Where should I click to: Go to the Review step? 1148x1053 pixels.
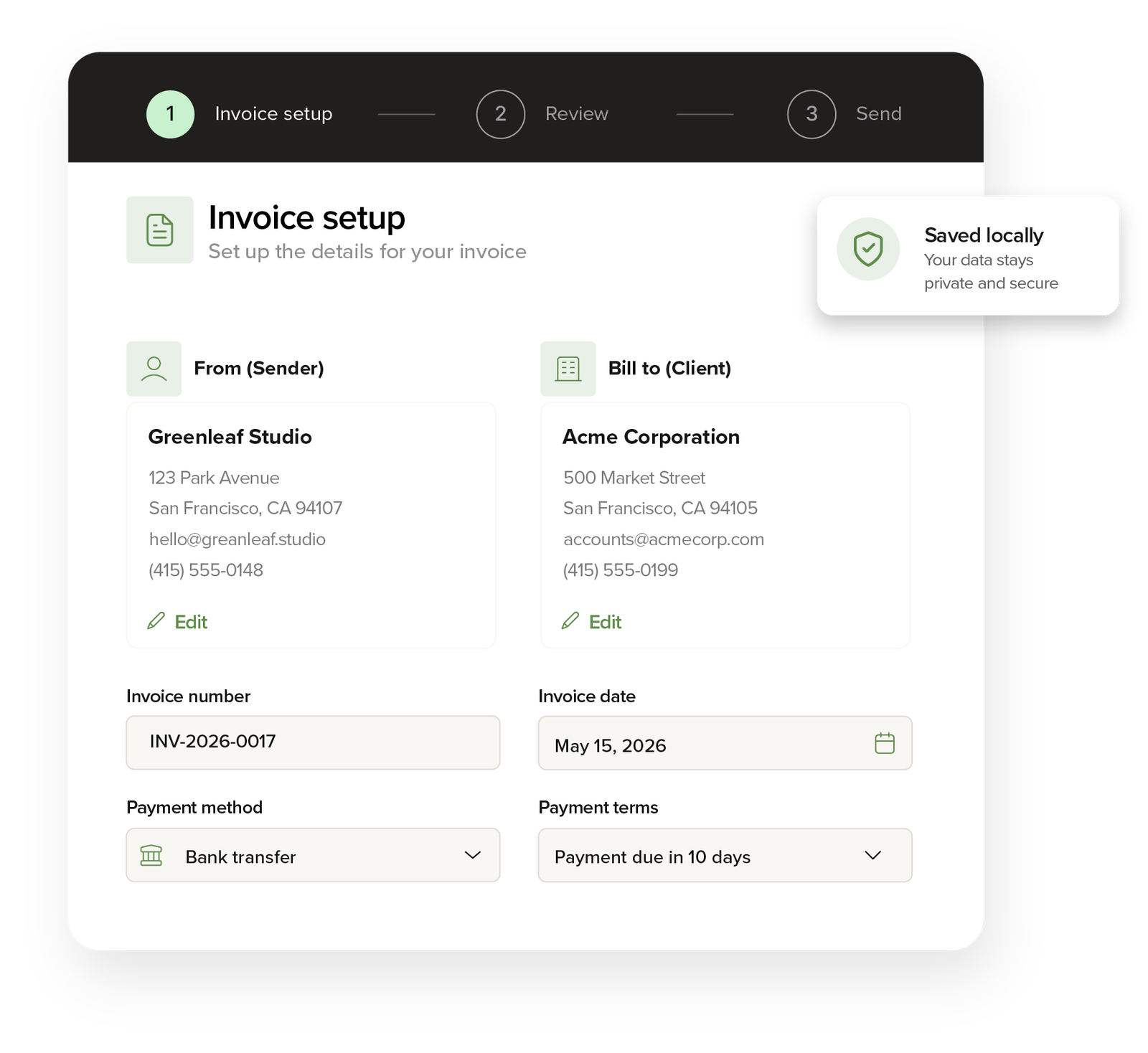click(577, 114)
